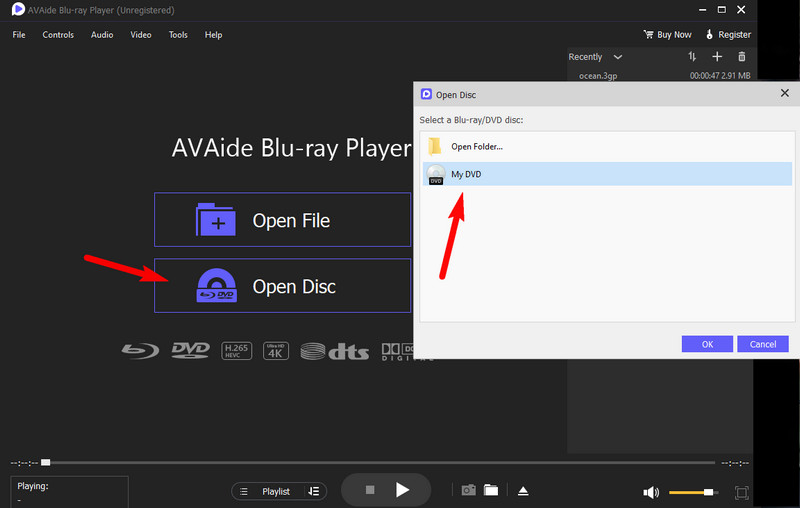
Task: Open the Help menu
Action: pyautogui.click(x=213, y=35)
